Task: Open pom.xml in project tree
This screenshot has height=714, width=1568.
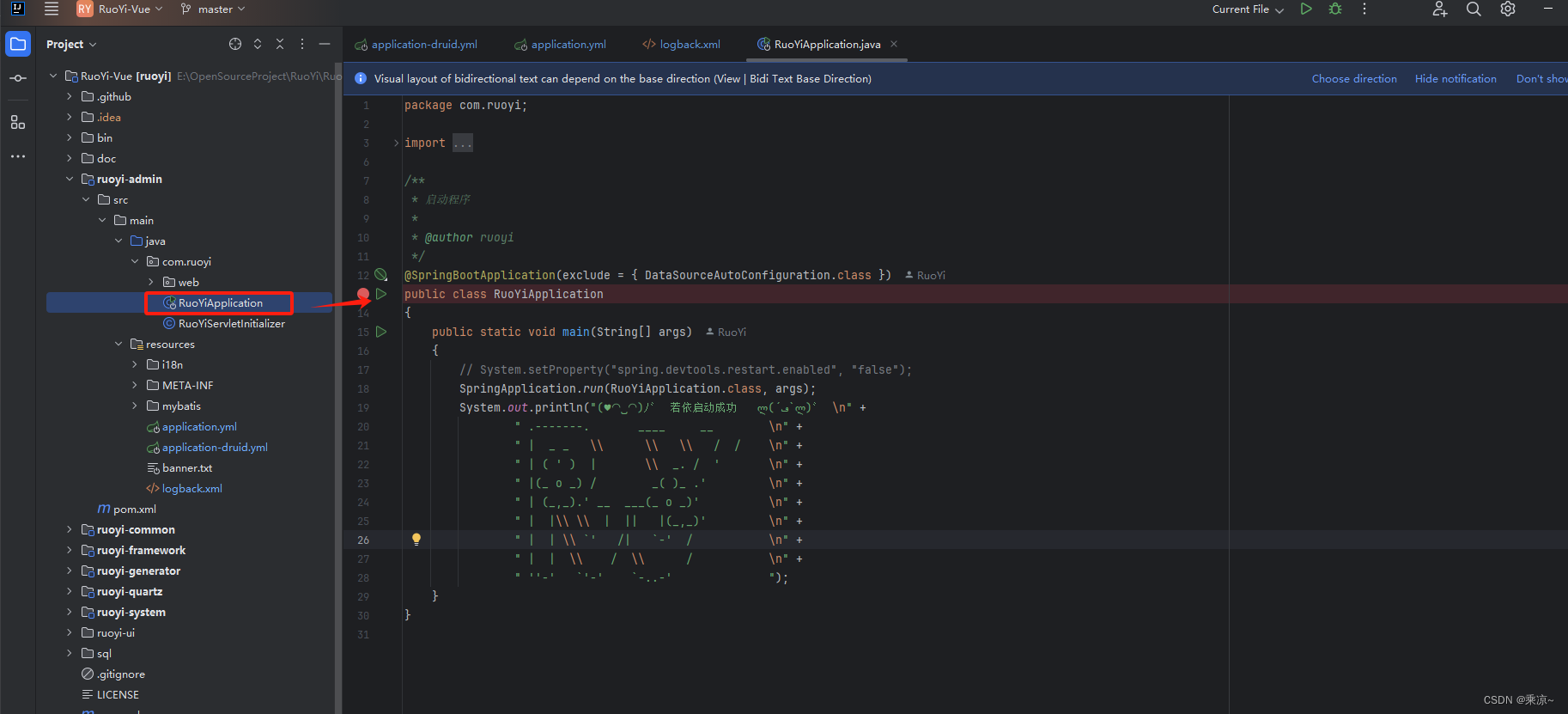Action: pos(126,509)
